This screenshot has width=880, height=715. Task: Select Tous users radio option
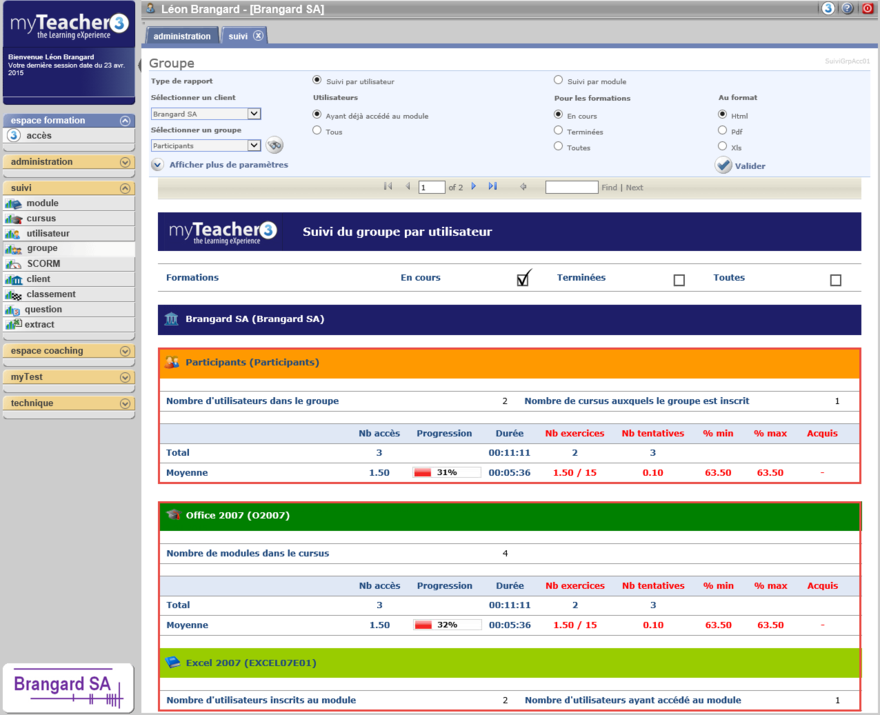pyautogui.click(x=317, y=131)
